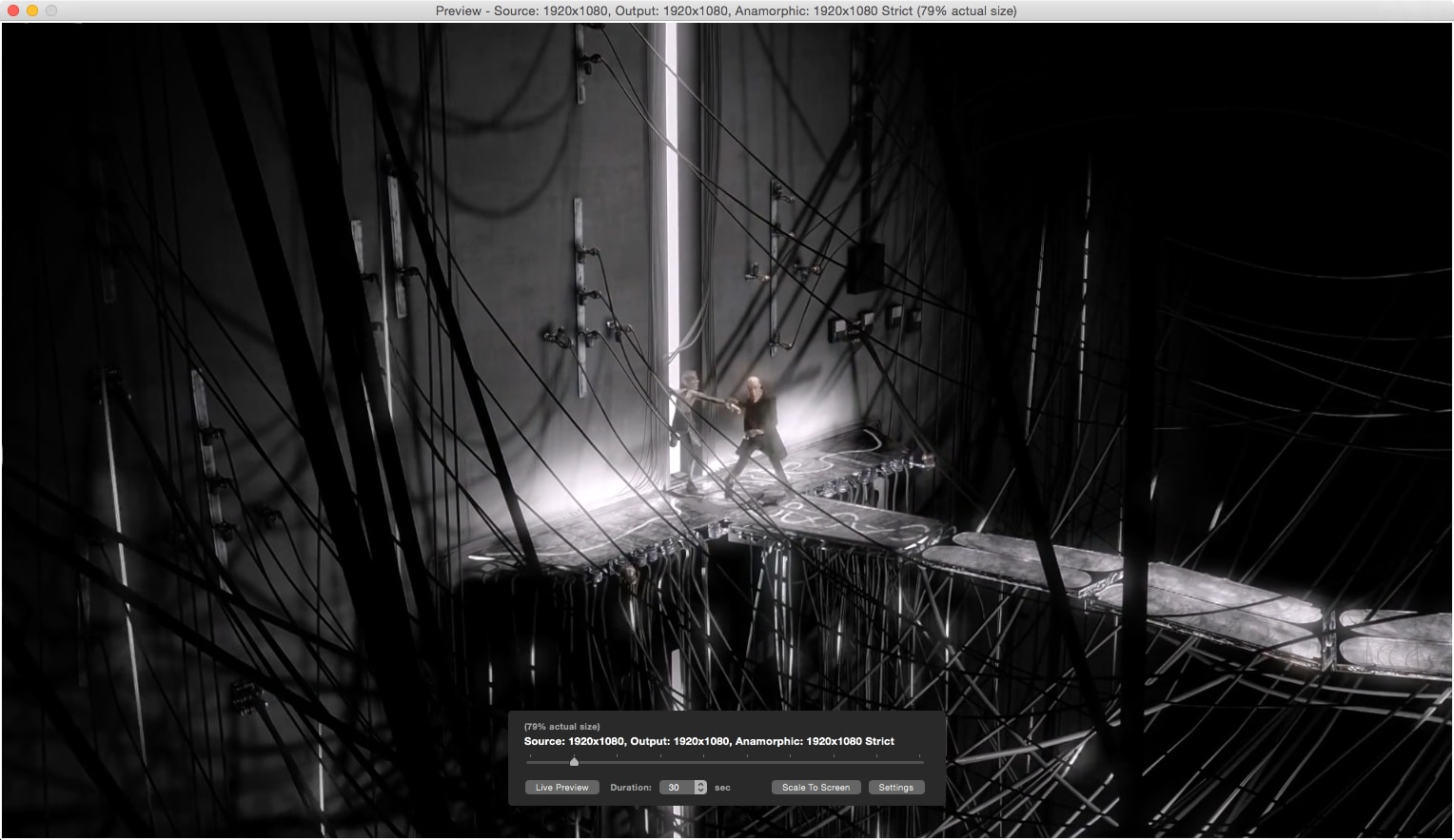The image size is (1454, 840).
Task: Decrease duration with the stepper down arrow
Action: [x=701, y=791]
